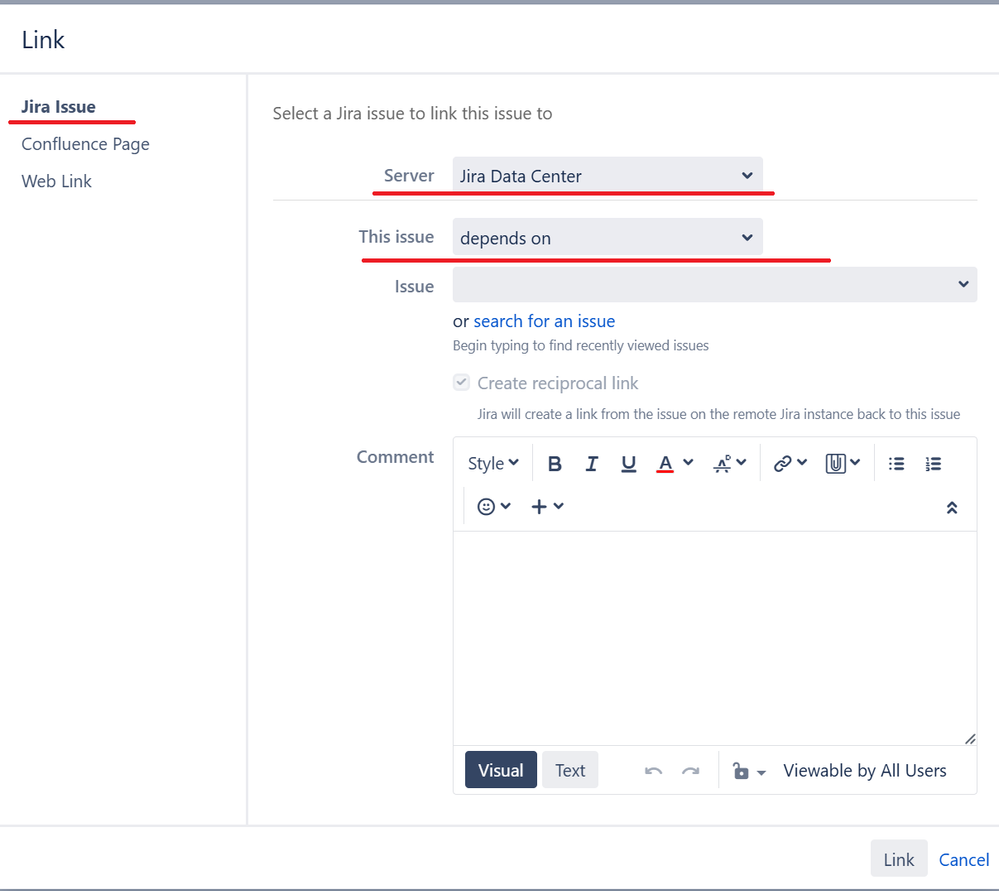The width and height of the screenshot is (999, 891).
Task: Insert a bulleted list
Action: (x=896, y=464)
